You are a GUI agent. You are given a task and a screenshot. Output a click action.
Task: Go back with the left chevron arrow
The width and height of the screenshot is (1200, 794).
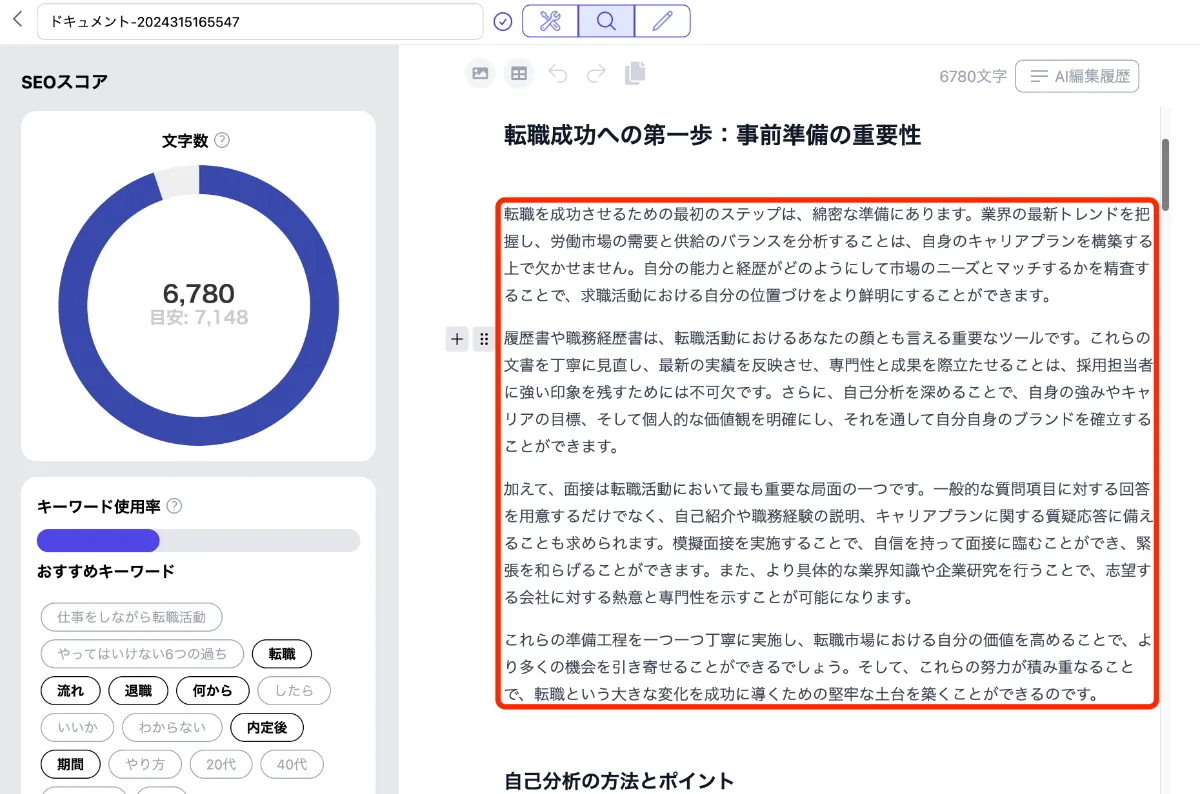[17, 20]
